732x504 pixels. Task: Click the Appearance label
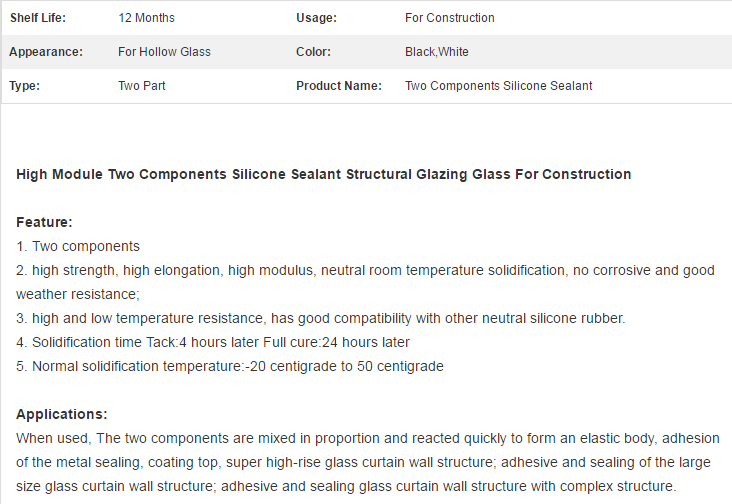click(x=46, y=52)
